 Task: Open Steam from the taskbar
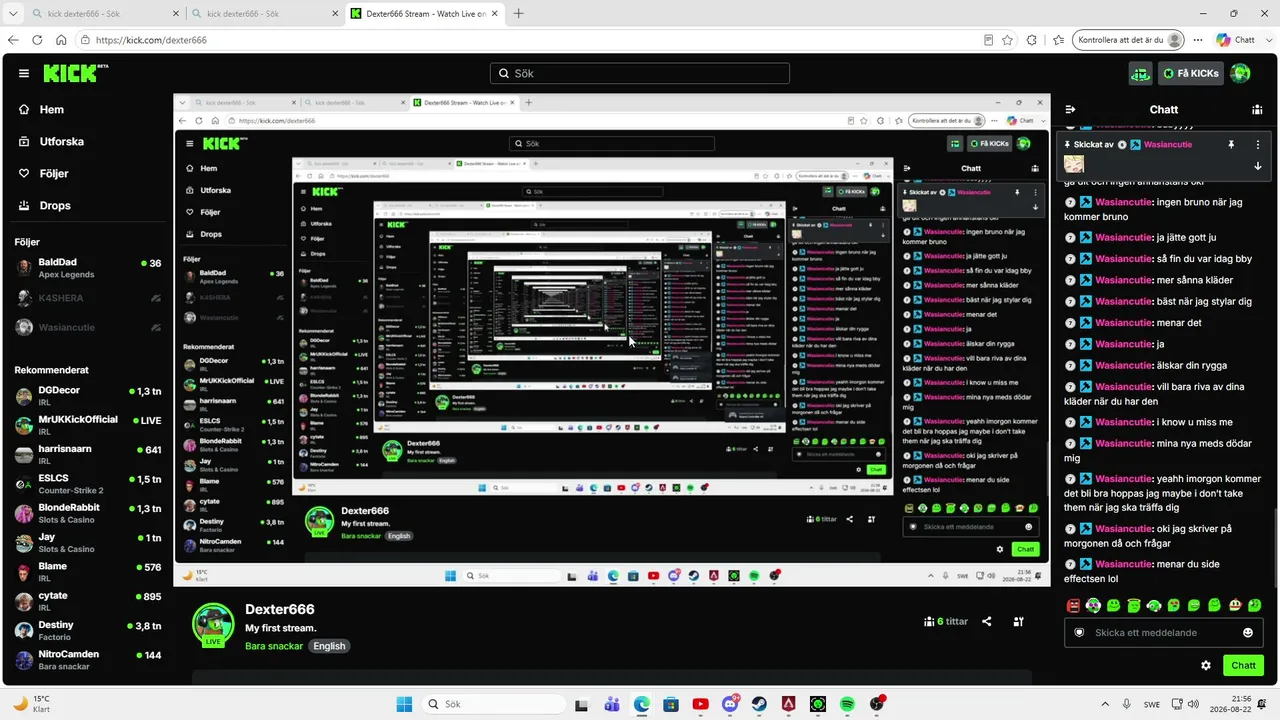click(x=759, y=704)
